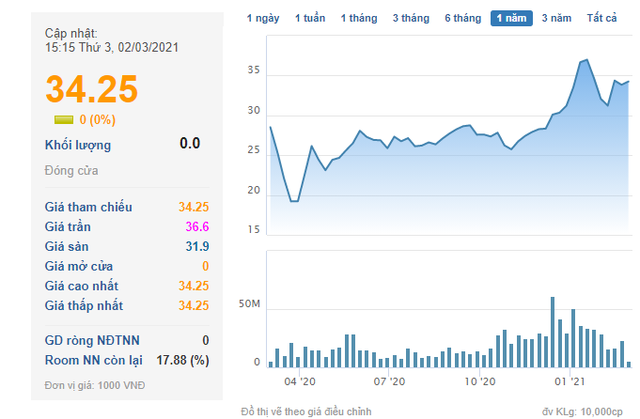Screen dimensions: 640x419
Task: Choose the 3 tháng chart period
Action: click(411, 18)
